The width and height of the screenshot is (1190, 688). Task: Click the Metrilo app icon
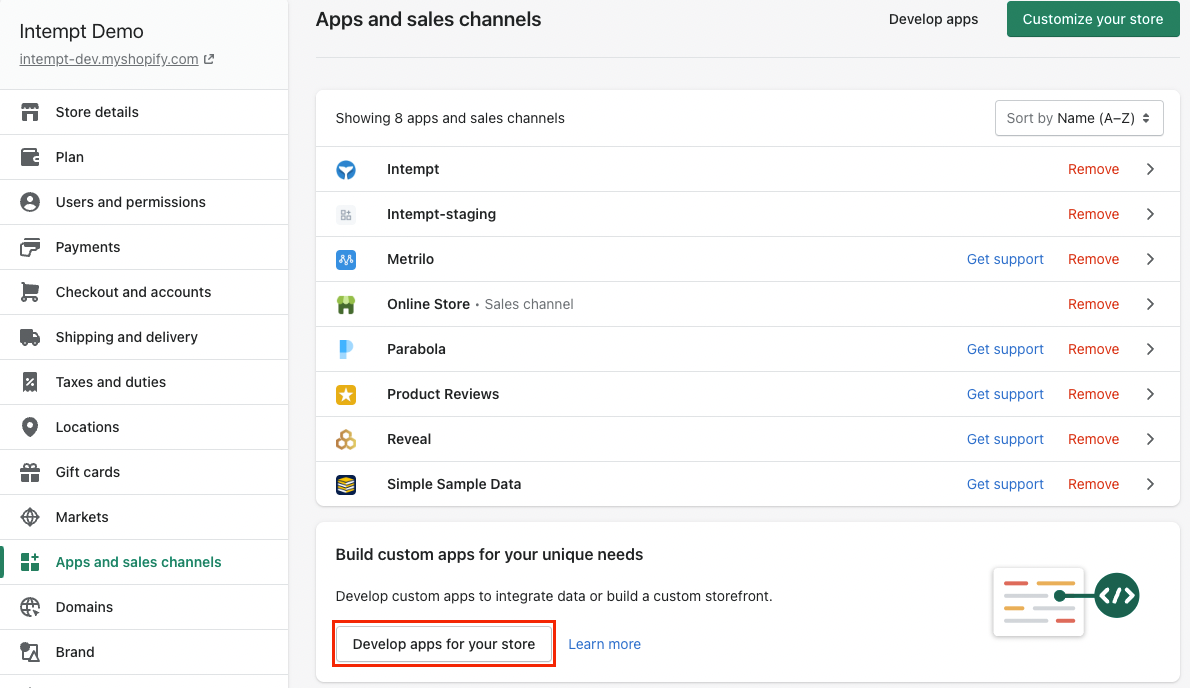tap(346, 259)
